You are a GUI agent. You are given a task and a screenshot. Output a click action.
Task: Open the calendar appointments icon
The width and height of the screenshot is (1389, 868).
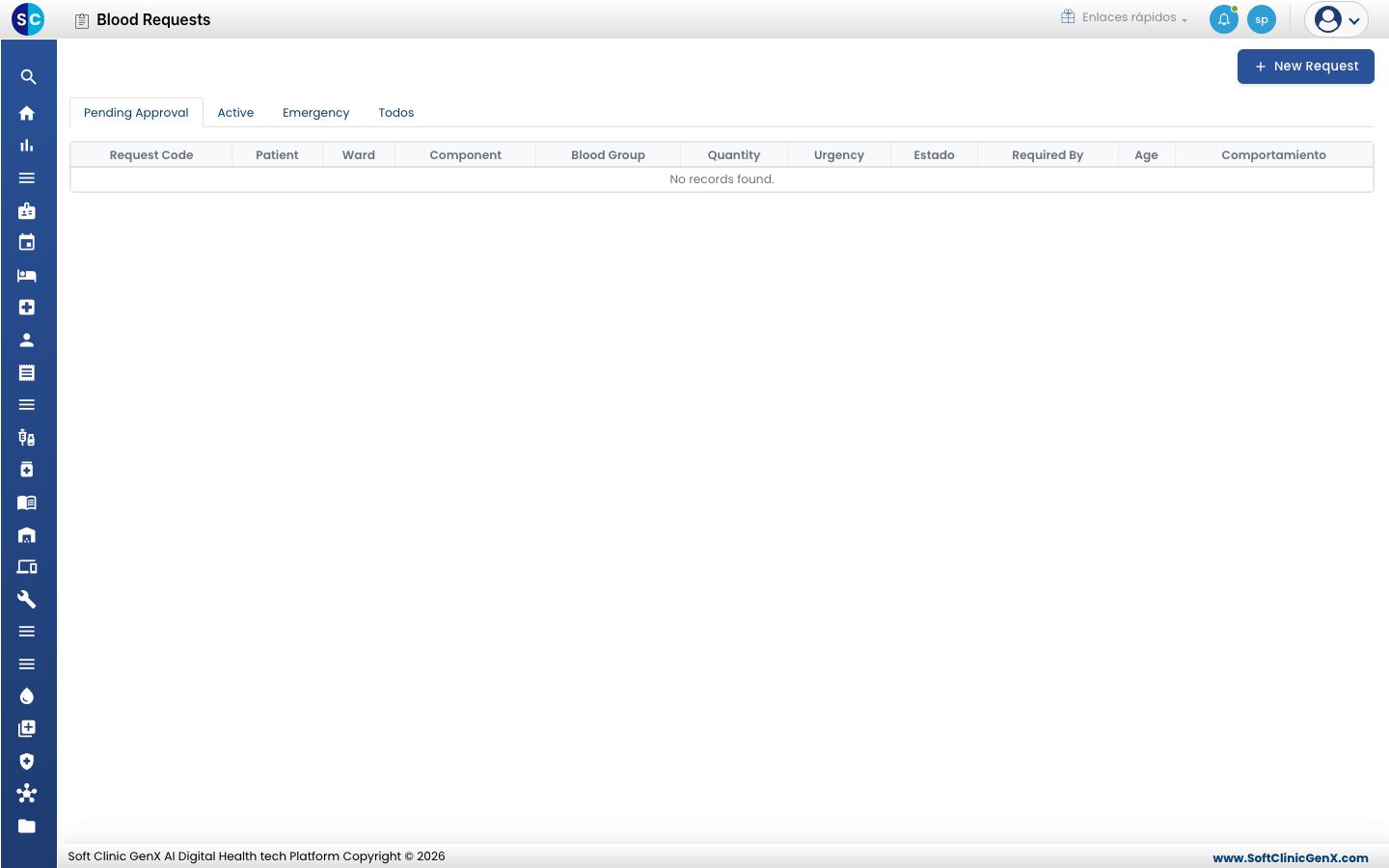[x=27, y=243]
